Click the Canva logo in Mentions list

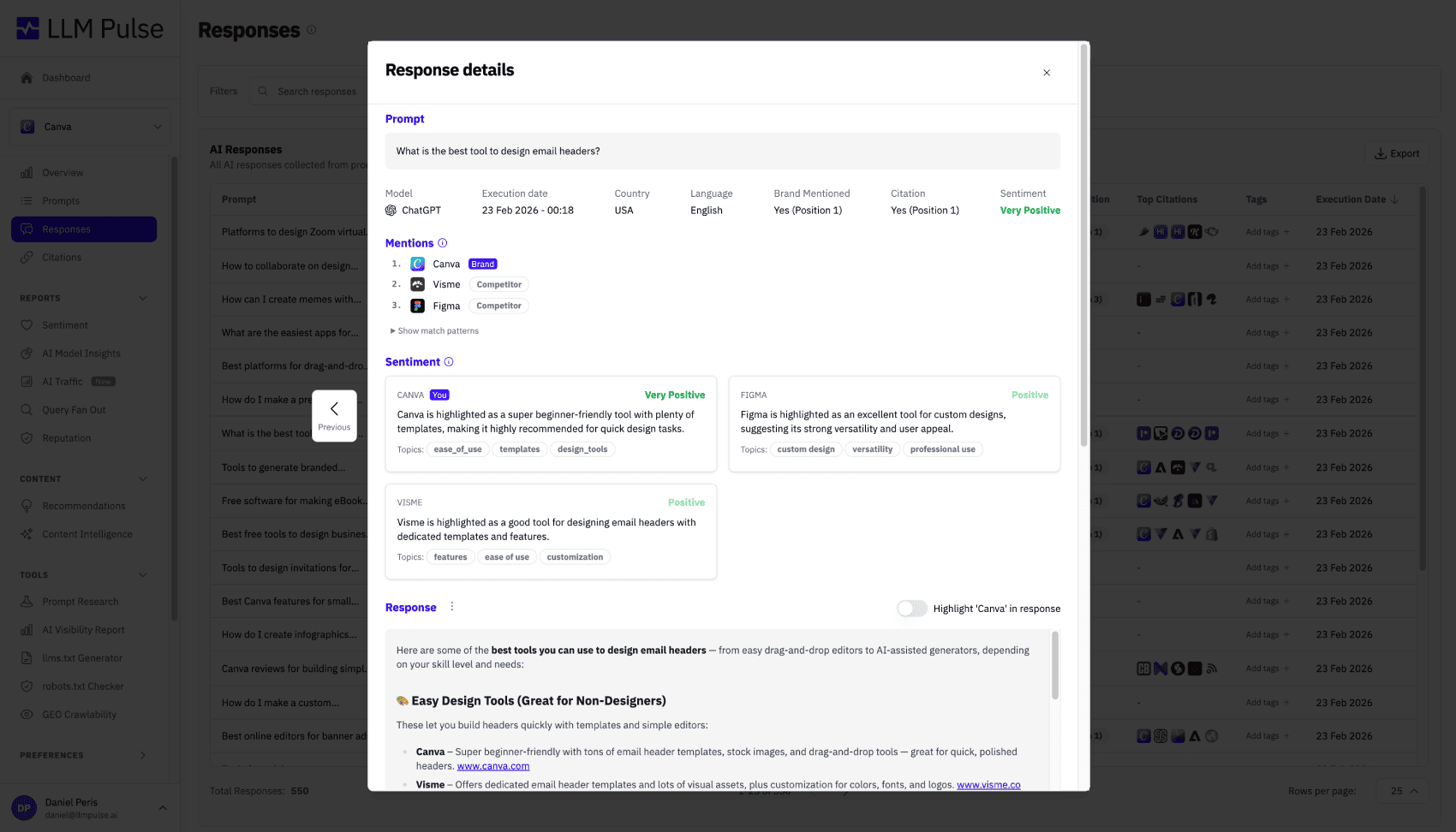(x=418, y=264)
